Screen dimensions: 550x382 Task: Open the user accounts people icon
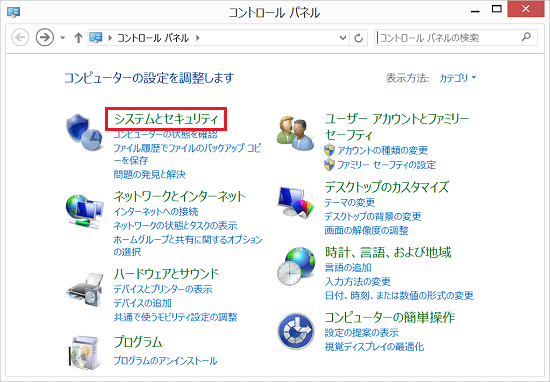pyautogui.click(x=295, y=133)
